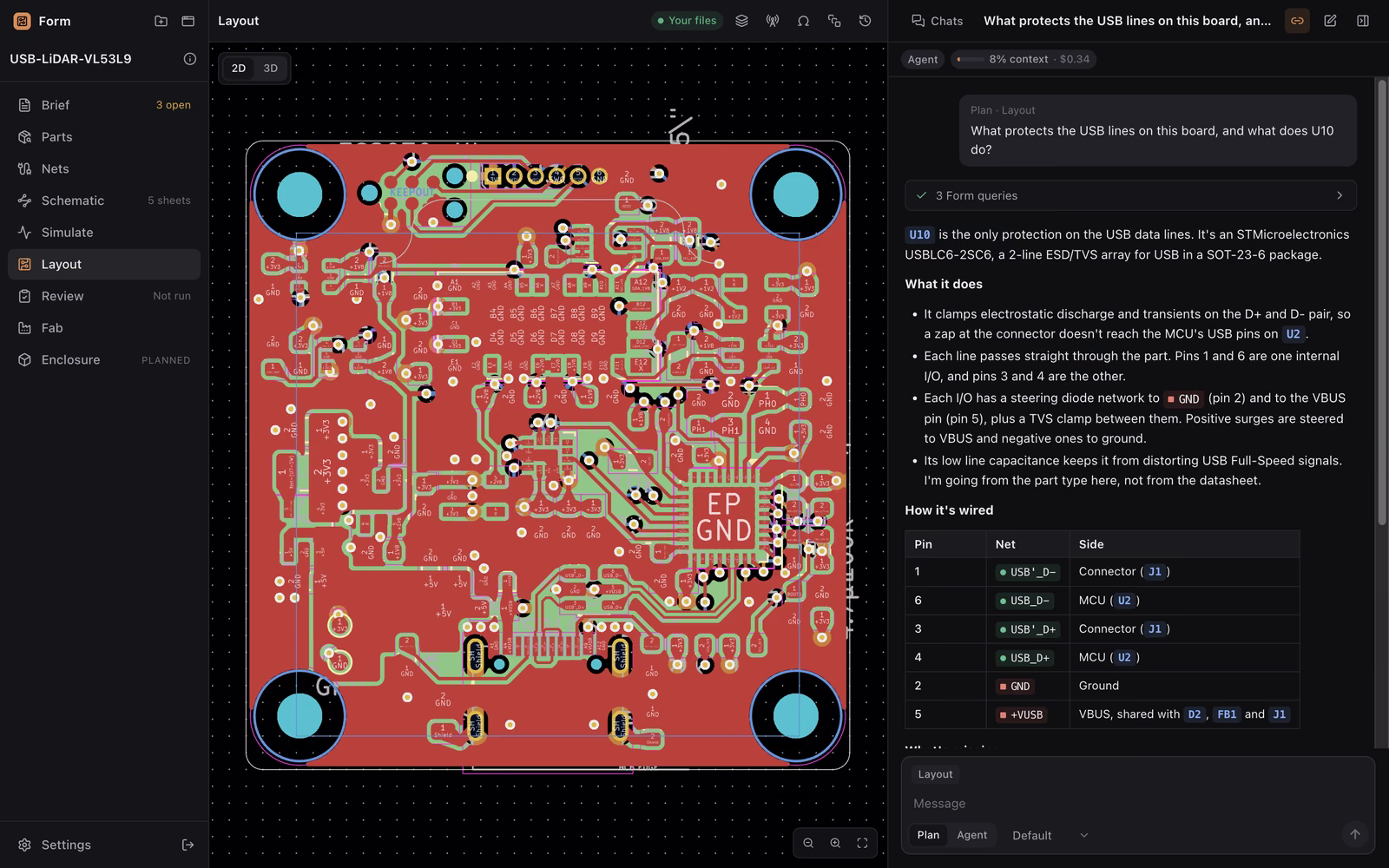Click the linked-squares icon in Layout toolbar

click(x=834, y=21)
